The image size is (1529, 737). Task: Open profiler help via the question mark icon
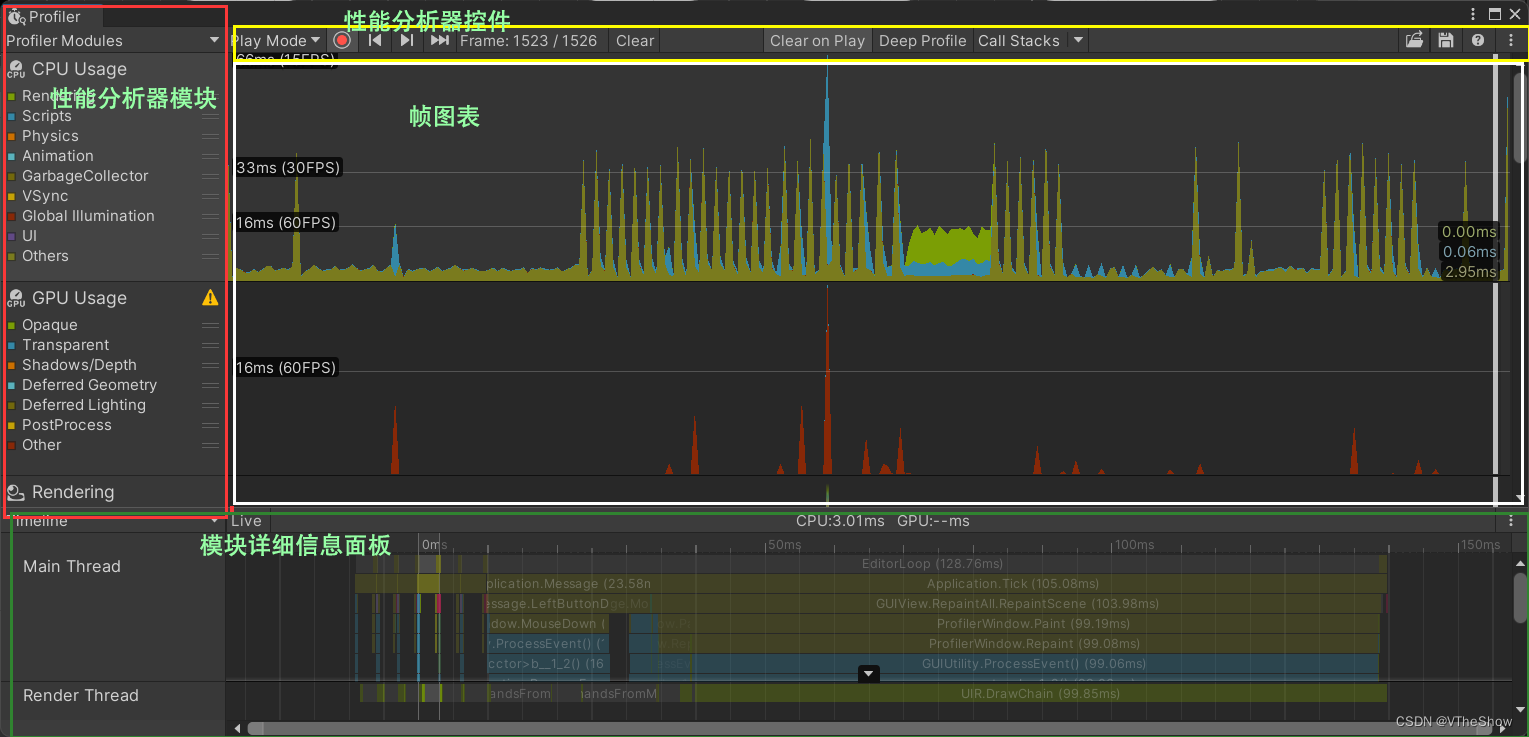point(1478,40)
